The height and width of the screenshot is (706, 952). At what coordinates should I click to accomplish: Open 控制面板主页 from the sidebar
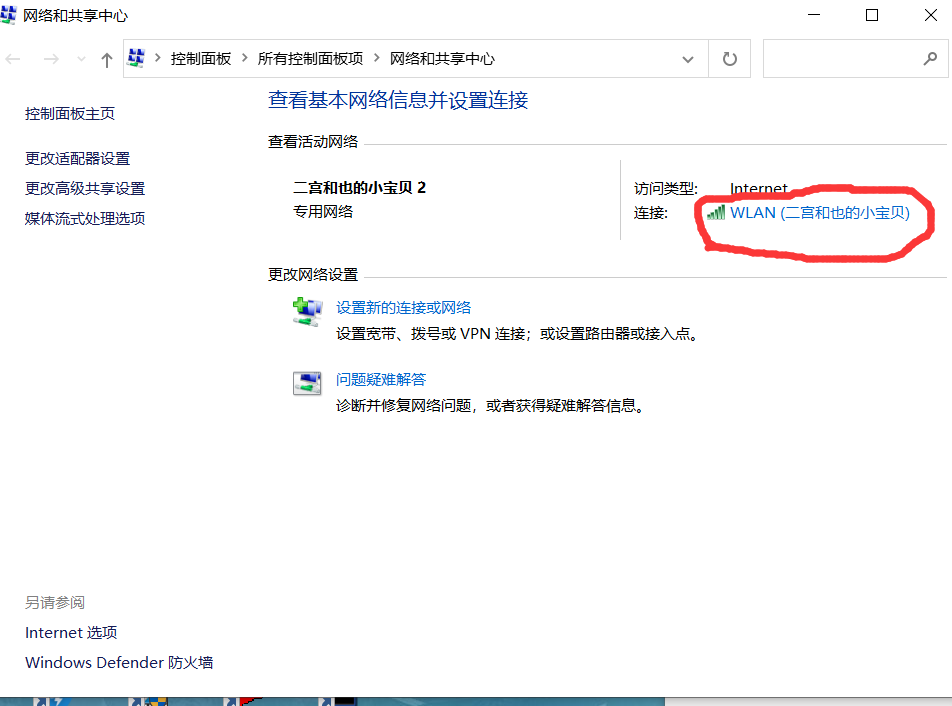pyautogui.click(x=70, y=113)
